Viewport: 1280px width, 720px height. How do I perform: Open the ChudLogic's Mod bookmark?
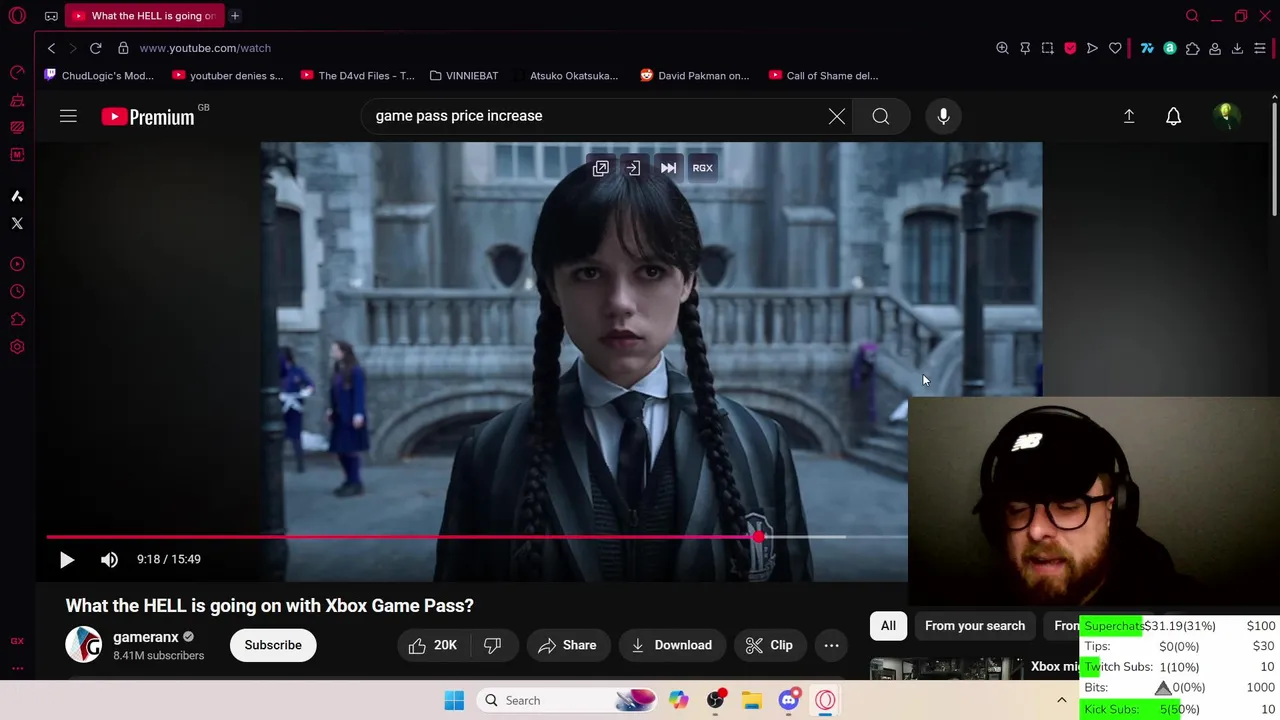[x=100, y=76]
